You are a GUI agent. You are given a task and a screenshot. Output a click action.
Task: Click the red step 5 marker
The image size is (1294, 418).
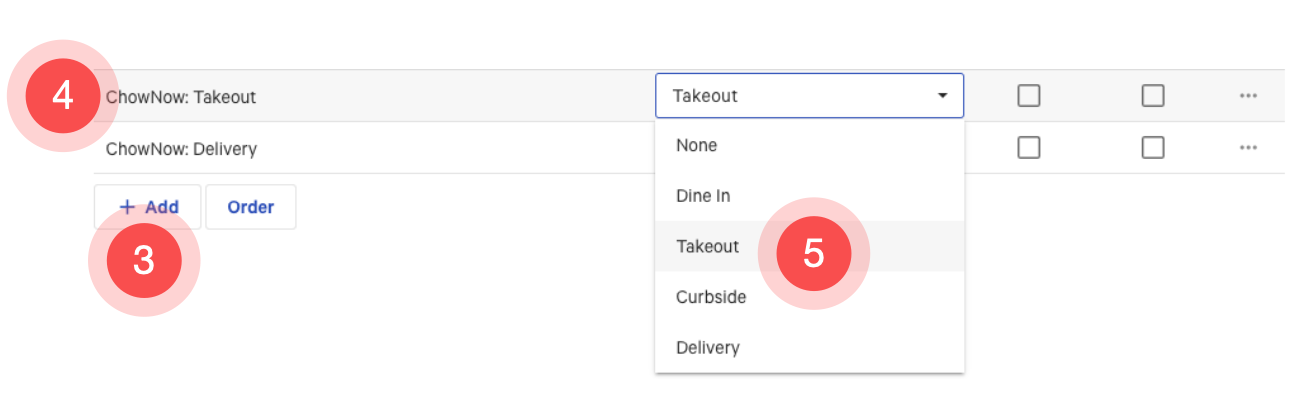pyautogui.click(x=813, y=254)
